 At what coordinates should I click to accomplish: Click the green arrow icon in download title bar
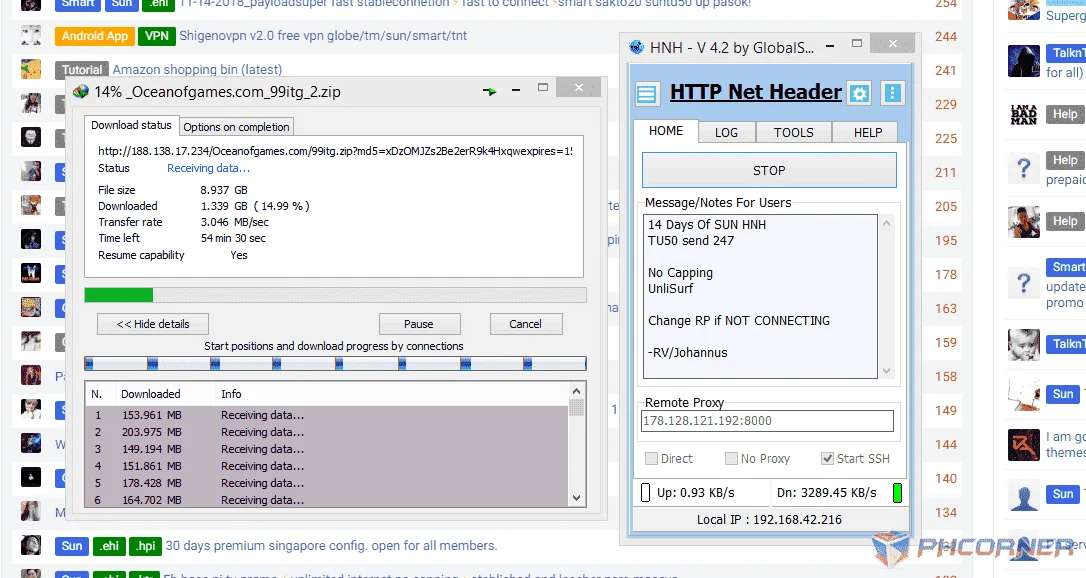pyautogui.click(x=490, y=91)
